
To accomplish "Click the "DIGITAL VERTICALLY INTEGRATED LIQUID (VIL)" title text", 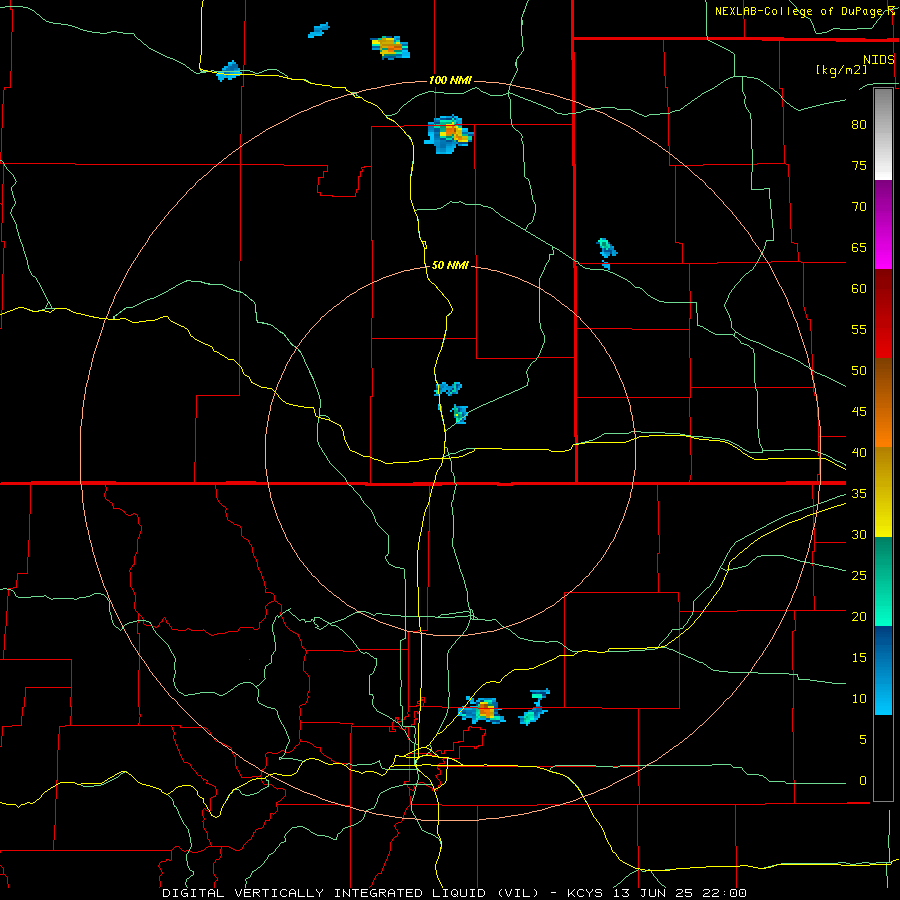I will pyautogui.click(x=351, y=893).
